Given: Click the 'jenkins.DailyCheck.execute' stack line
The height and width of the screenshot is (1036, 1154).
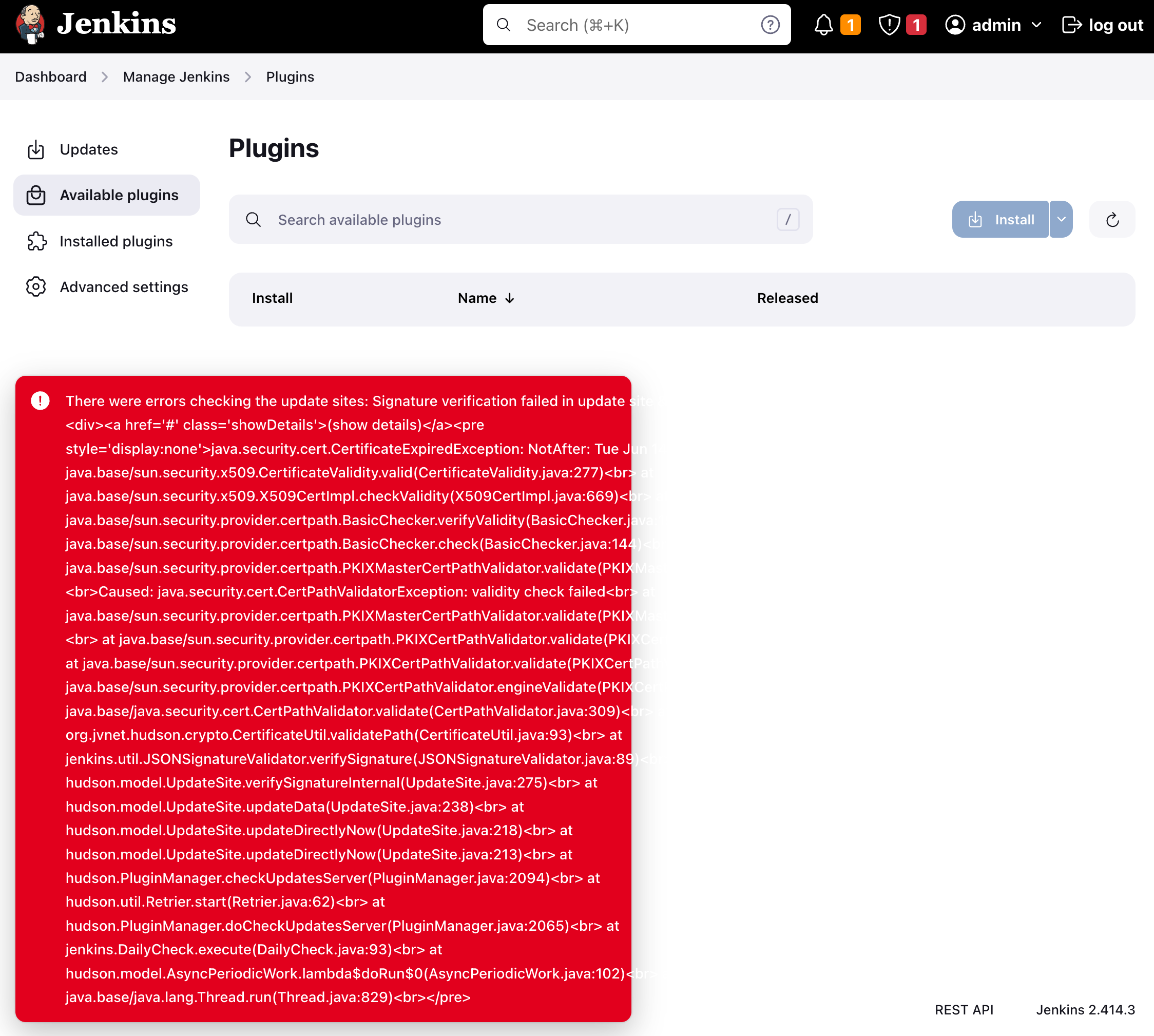Looking at the screenshot, I should (x=254, y=949).
